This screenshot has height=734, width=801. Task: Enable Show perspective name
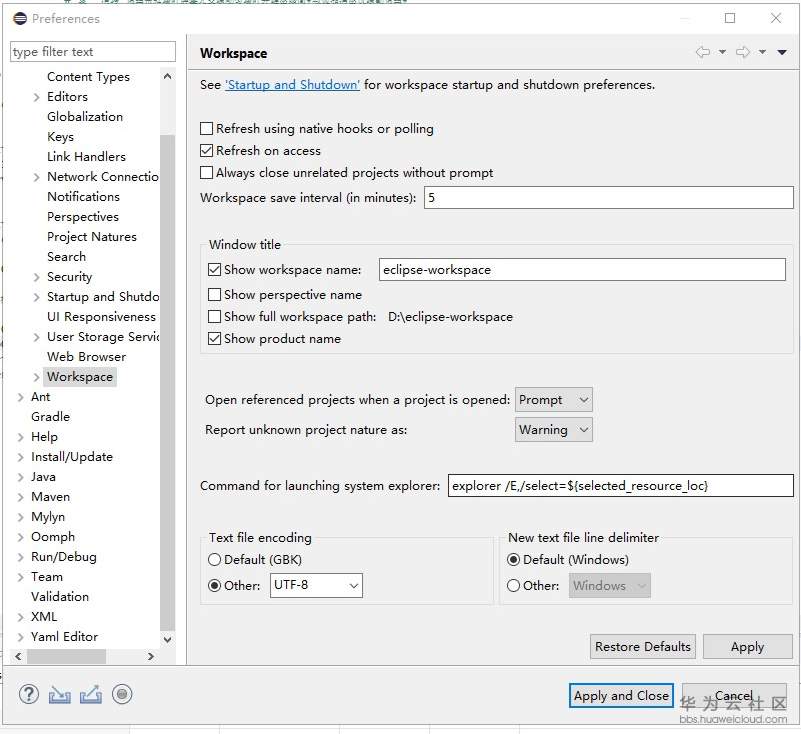215,295
